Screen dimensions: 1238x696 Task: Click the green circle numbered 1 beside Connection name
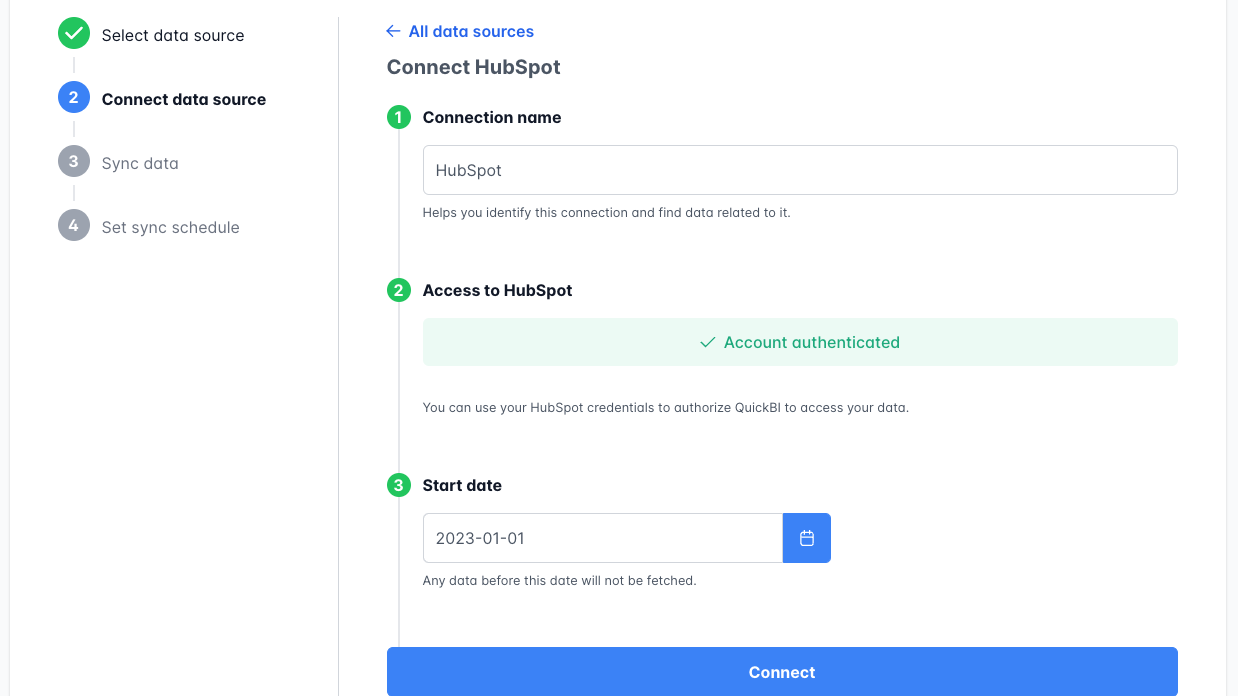click(398, 117)
